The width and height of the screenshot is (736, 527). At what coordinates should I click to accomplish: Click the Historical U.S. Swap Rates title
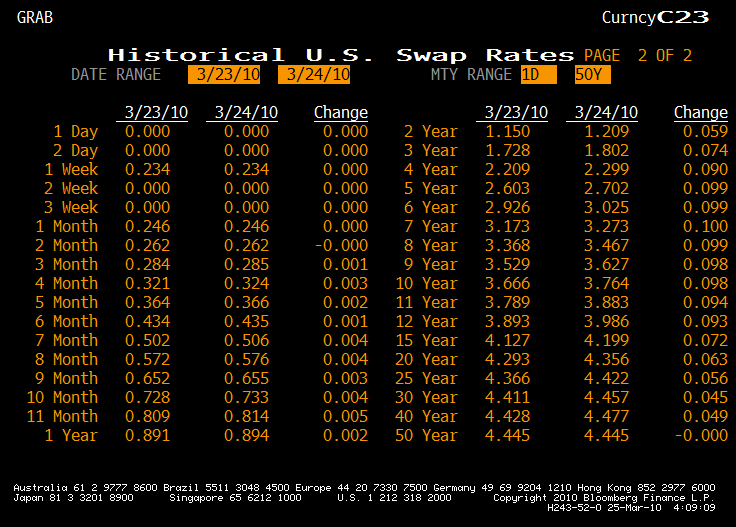341,55
